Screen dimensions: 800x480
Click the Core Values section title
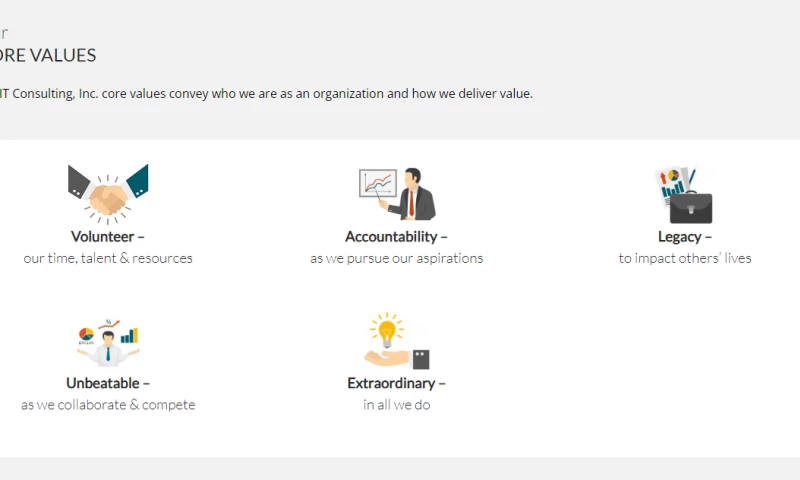coord(48,56)
